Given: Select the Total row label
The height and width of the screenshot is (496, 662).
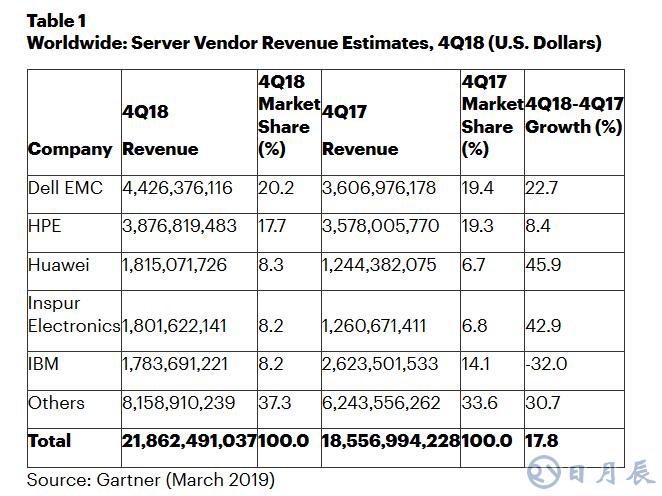Looking at the screenshot, I should pos(50,441).
